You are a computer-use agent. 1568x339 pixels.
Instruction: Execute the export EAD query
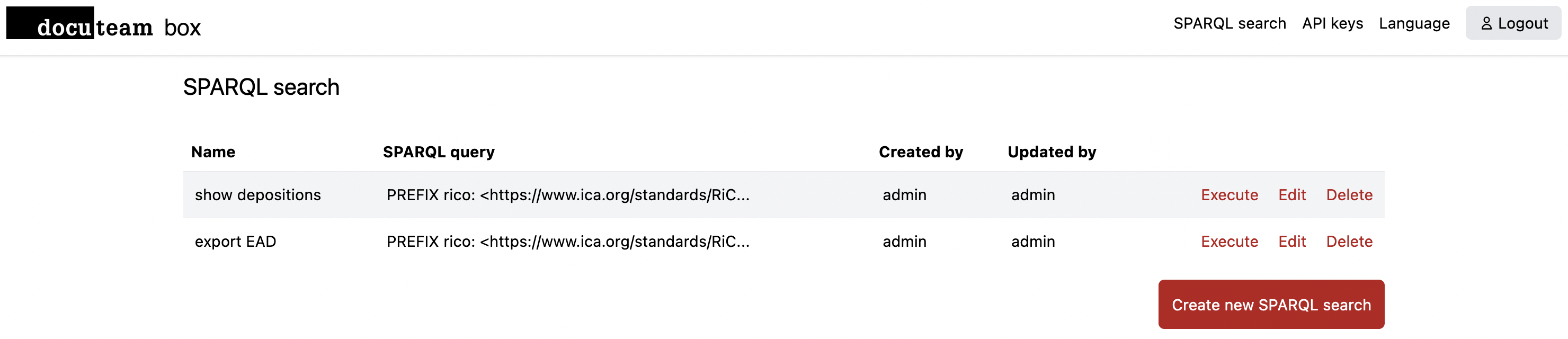1228,242
